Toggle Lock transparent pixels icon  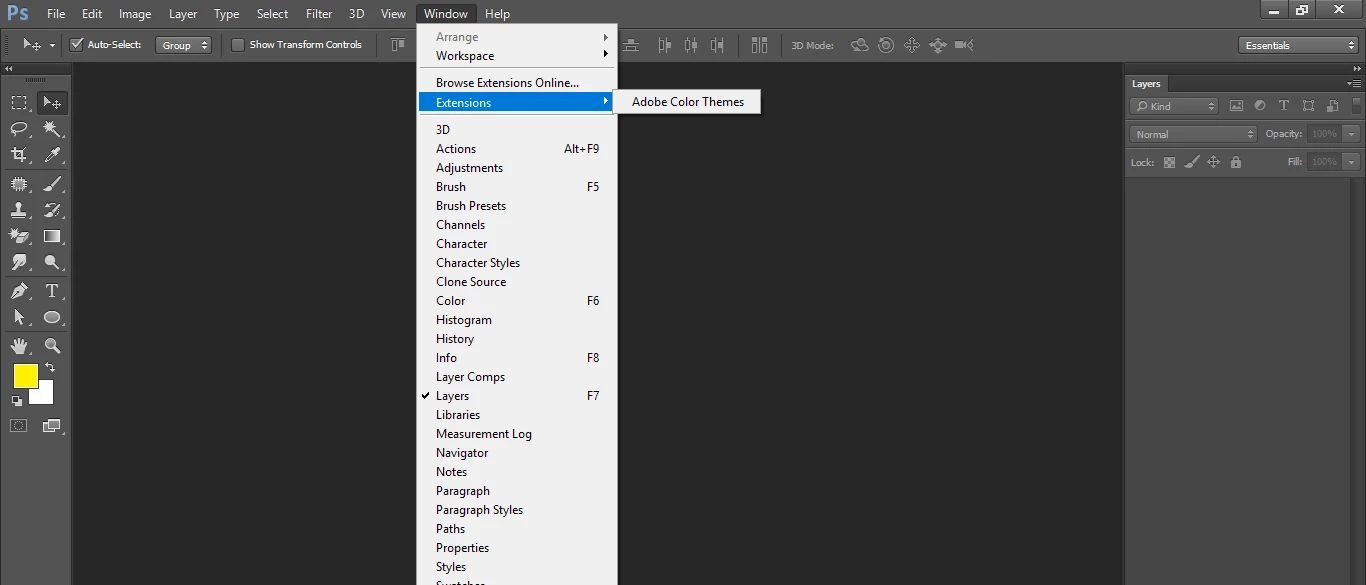click(1169, 162)
